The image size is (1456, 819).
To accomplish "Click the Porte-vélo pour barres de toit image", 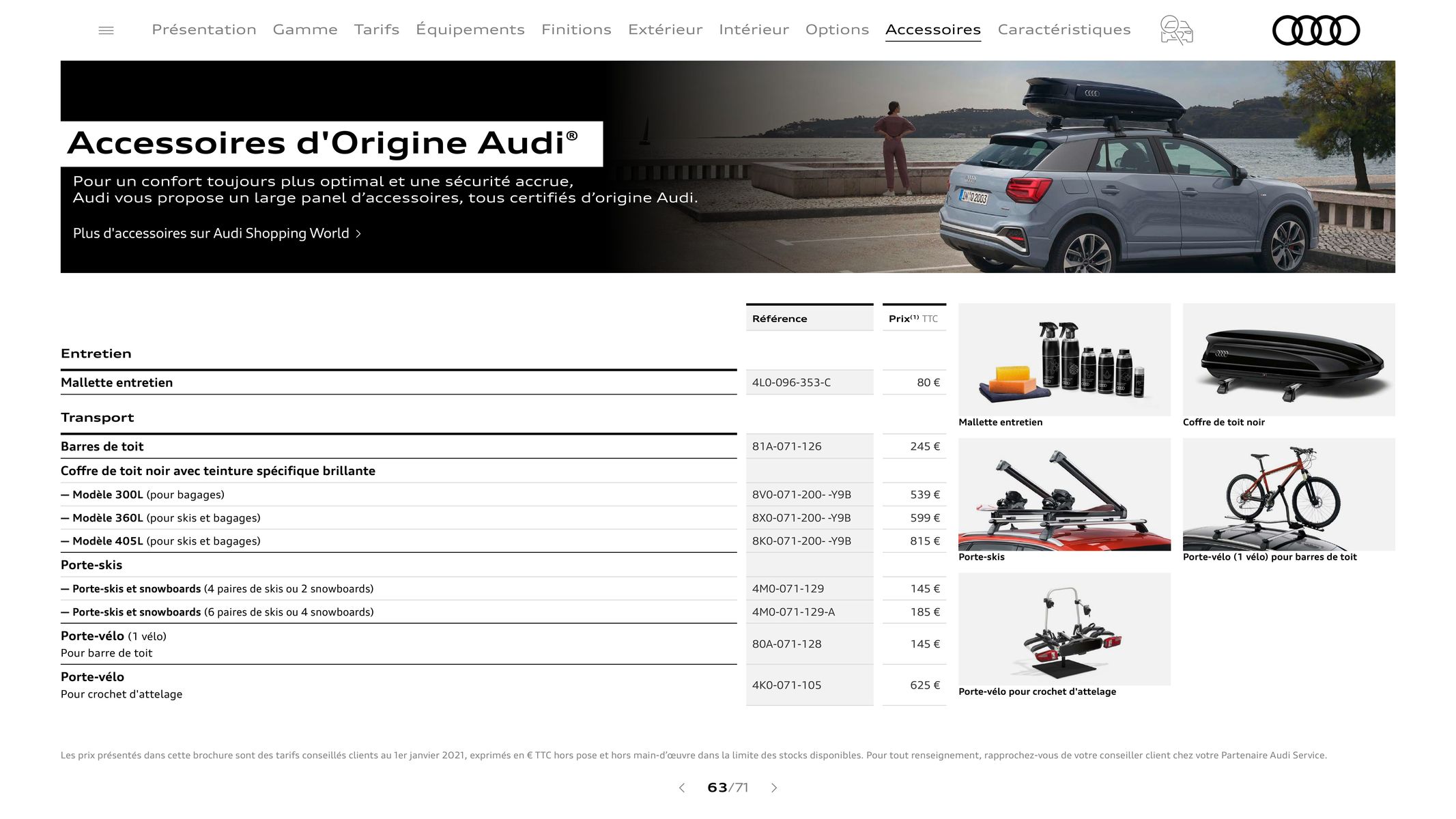I will pyautogui.click(x=1289, y=494).
